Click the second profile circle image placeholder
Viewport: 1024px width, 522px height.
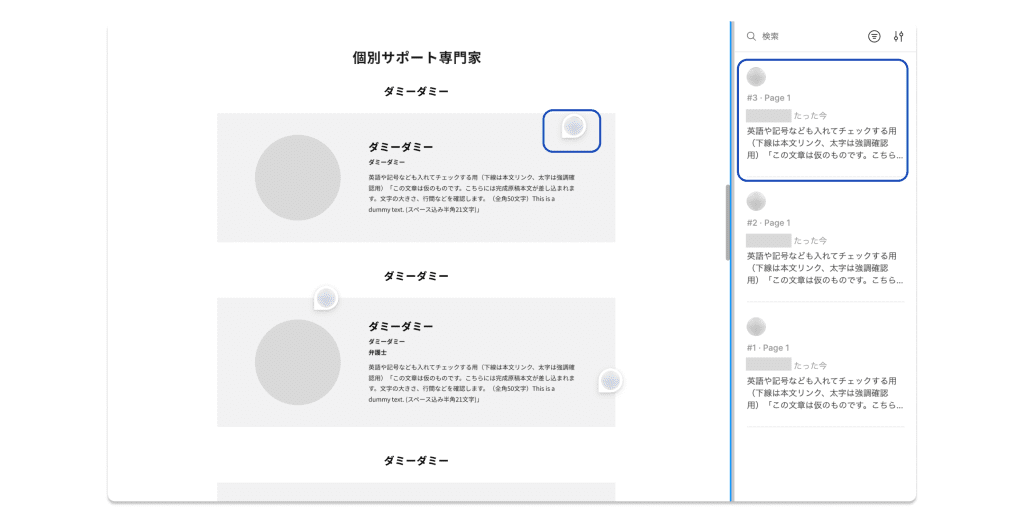[x=298, y=362]
